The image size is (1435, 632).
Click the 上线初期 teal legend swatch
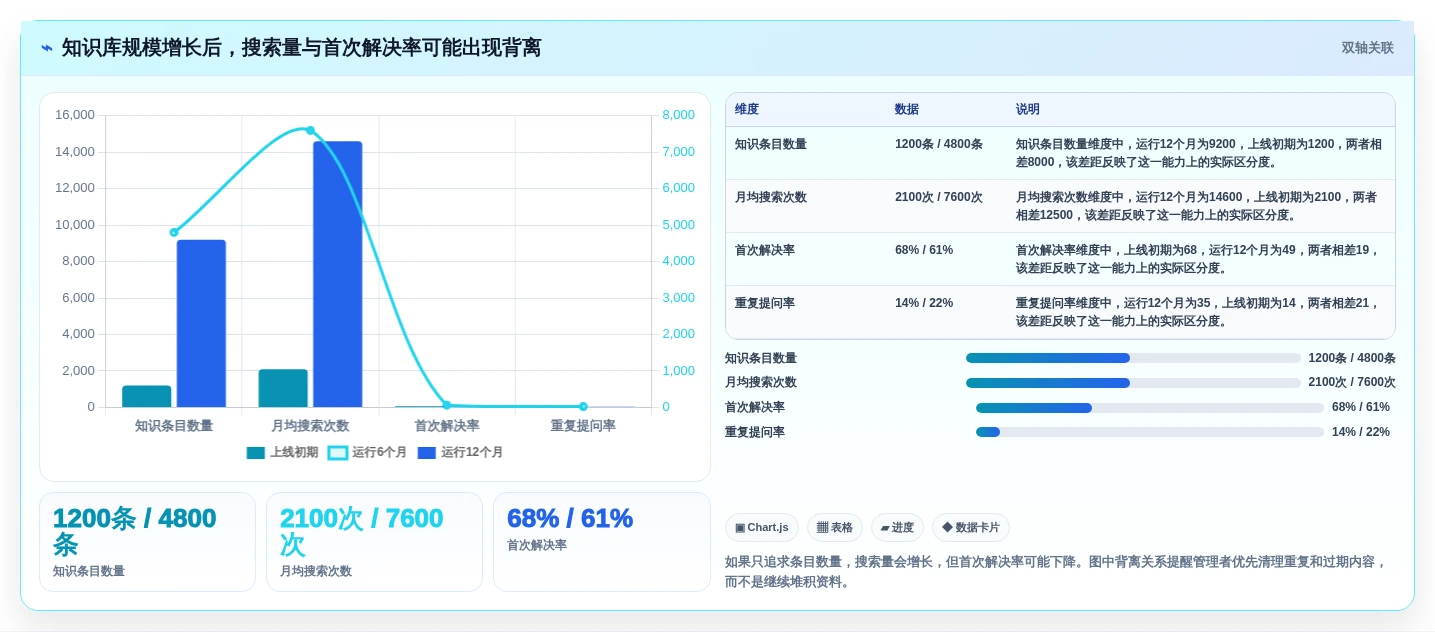[x=256, y=453]
